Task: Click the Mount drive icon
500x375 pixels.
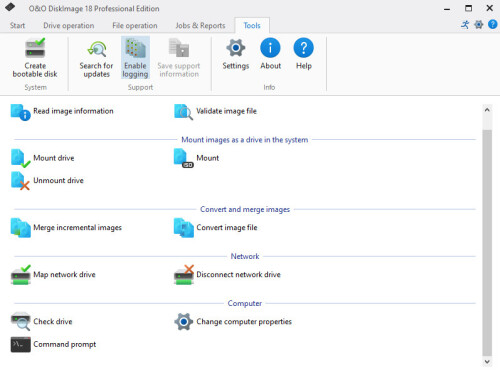Action: (21, 158)
